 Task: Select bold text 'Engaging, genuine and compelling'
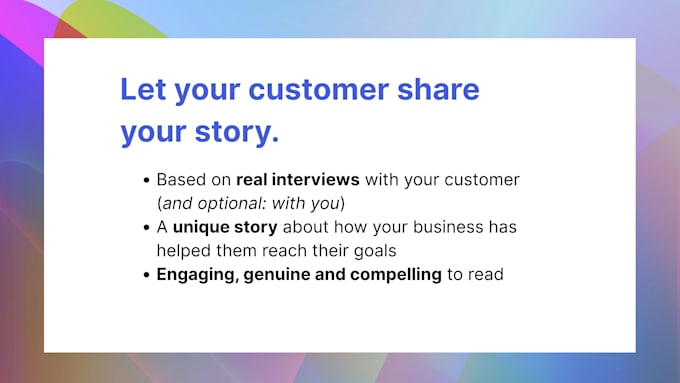click(x=299, y=275)
